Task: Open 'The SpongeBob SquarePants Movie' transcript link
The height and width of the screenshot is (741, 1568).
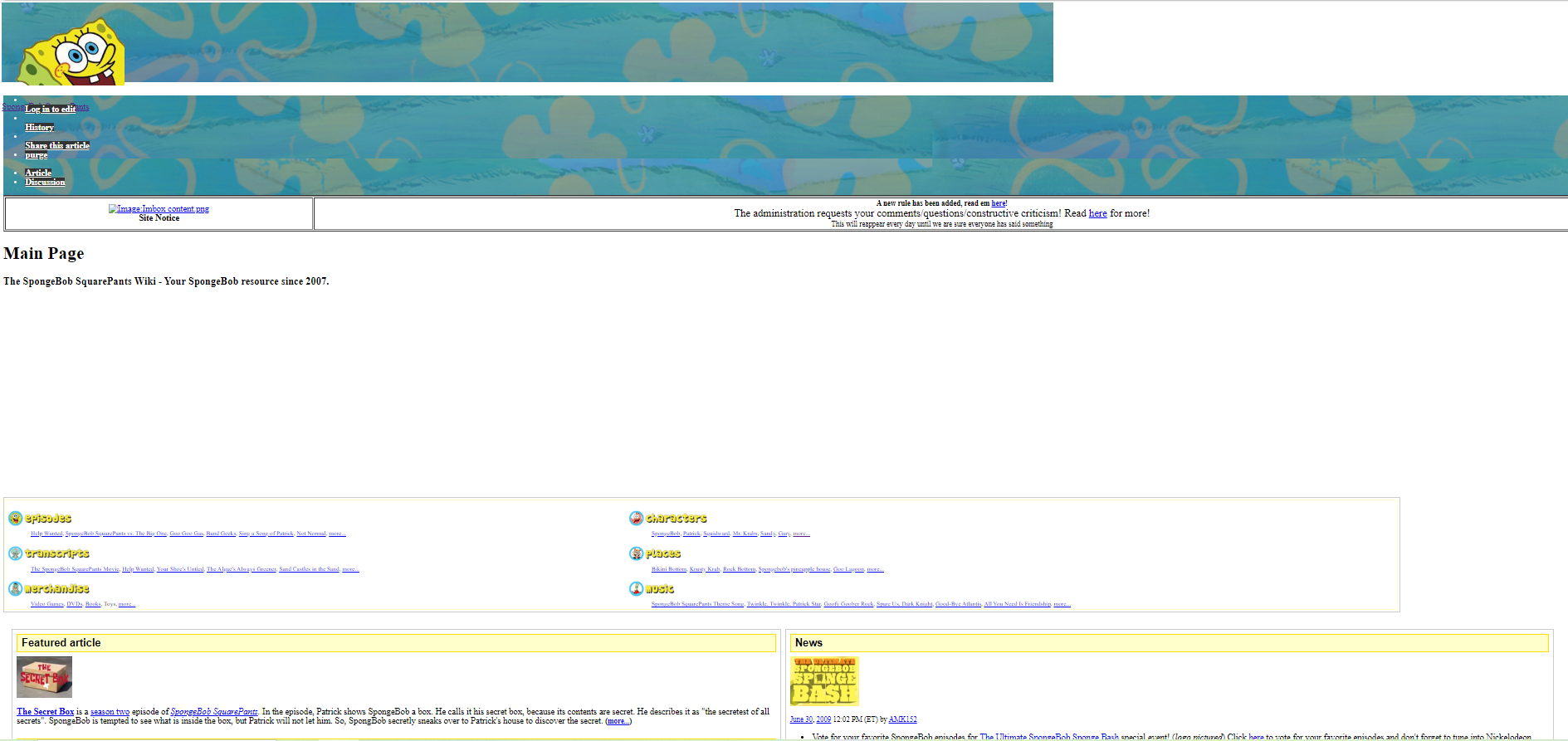Action: point(75,569)
